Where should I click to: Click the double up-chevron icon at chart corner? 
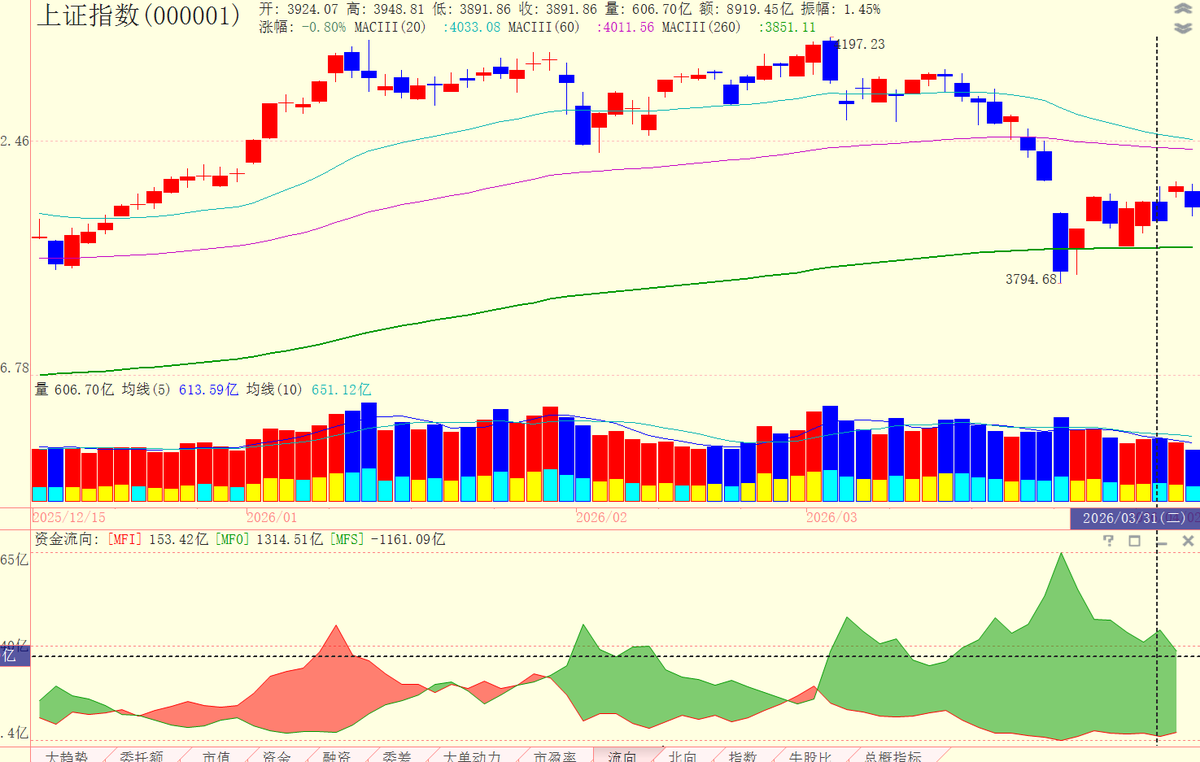pos(1185,8)
